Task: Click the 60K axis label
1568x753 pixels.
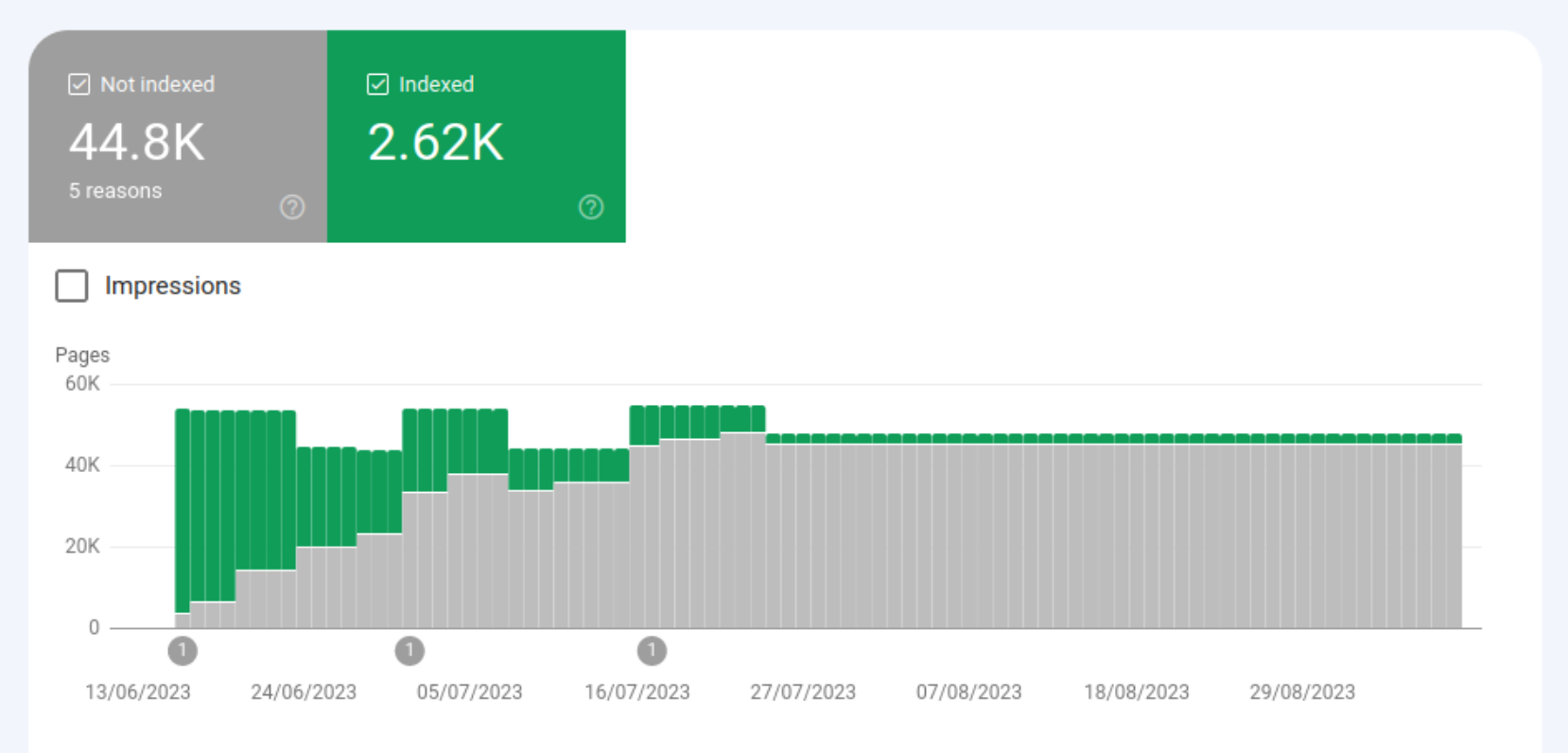Action: 82,384
